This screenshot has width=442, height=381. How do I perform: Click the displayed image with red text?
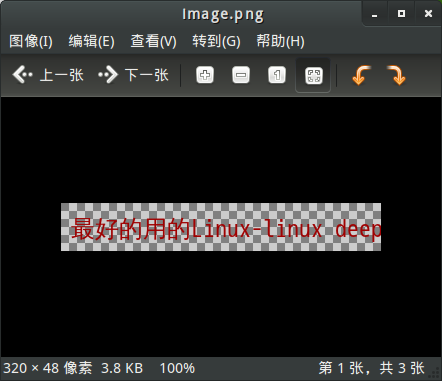coord(221,227)
